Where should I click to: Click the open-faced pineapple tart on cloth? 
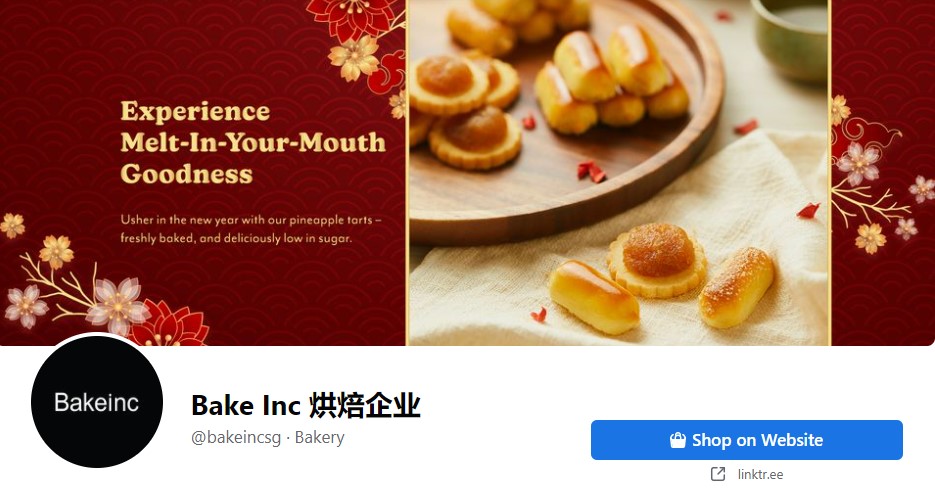657,259
